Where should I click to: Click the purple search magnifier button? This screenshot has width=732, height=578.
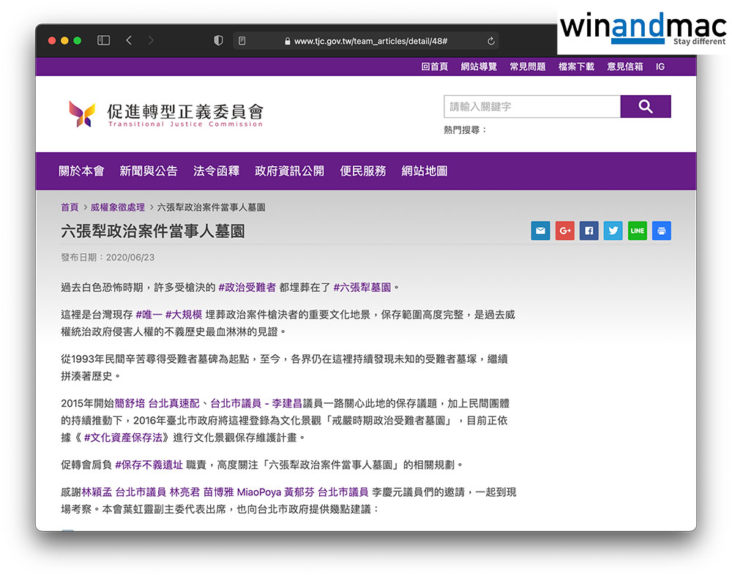pyautogui.click(x=645, y=106)
